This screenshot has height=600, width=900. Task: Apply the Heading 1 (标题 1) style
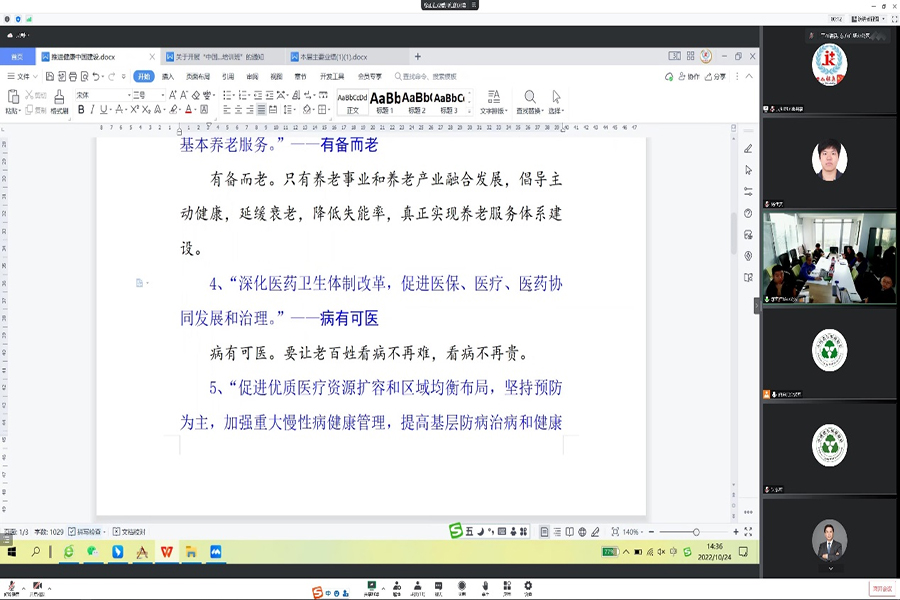pyautogui.click(x=384, y=101)
